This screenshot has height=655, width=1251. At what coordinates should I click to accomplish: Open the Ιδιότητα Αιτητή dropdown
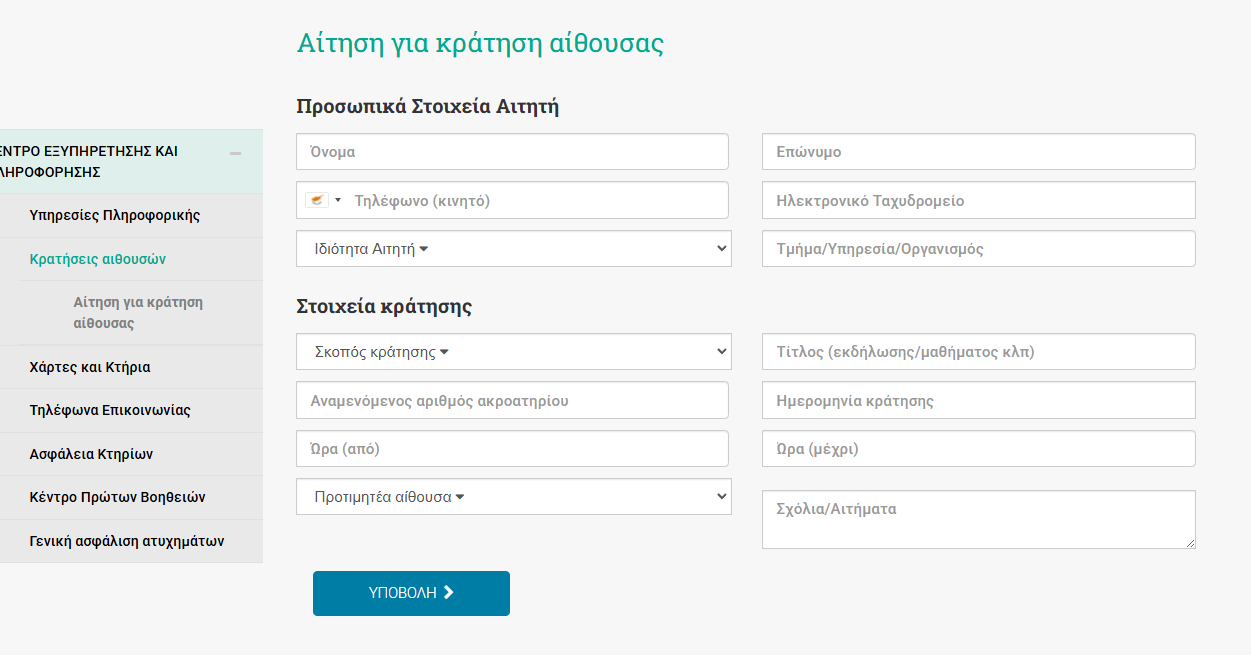pos(513,249)
